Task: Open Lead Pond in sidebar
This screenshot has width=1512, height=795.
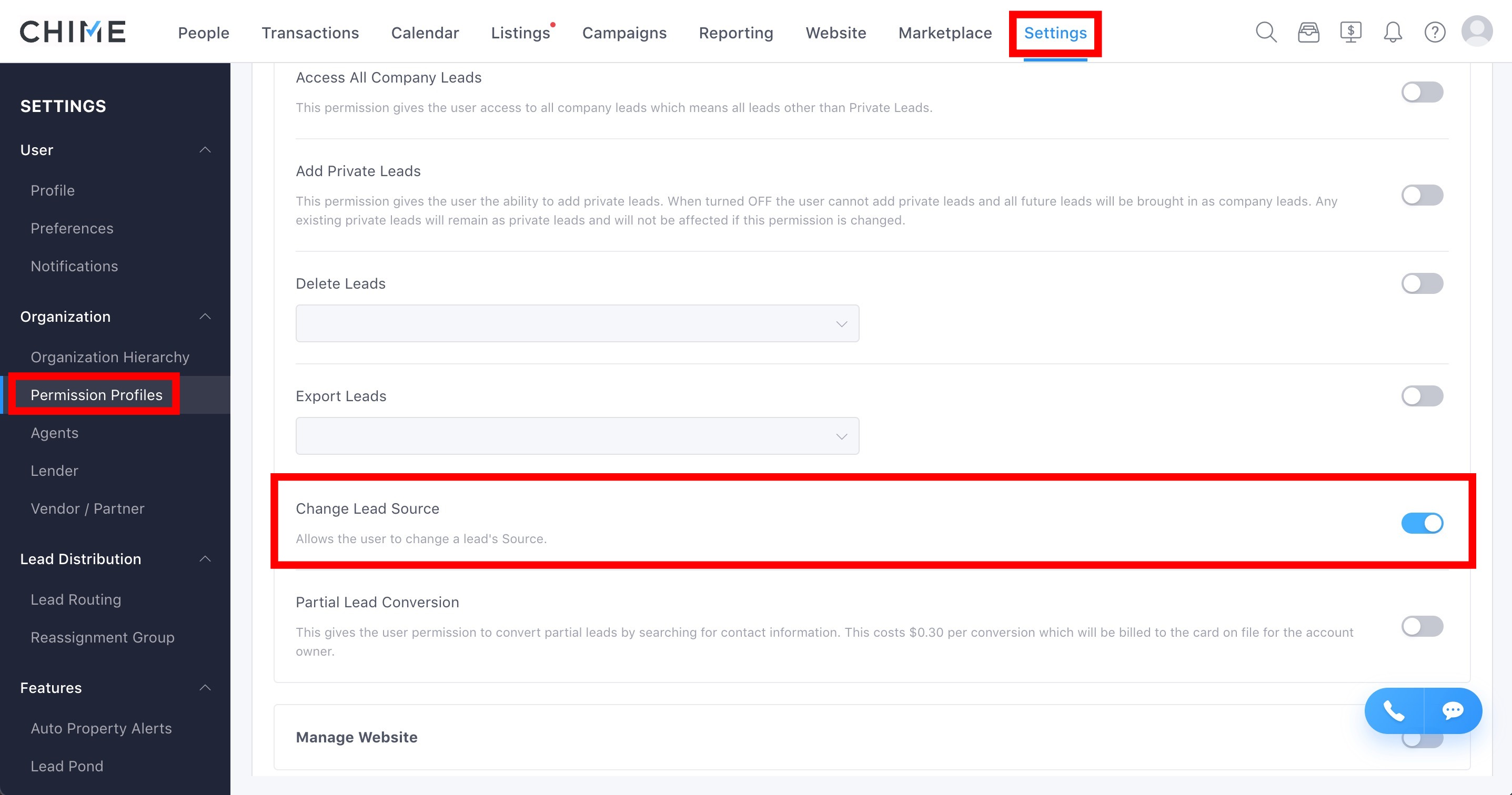Action: pyautogui.click(x=67, y=766)
